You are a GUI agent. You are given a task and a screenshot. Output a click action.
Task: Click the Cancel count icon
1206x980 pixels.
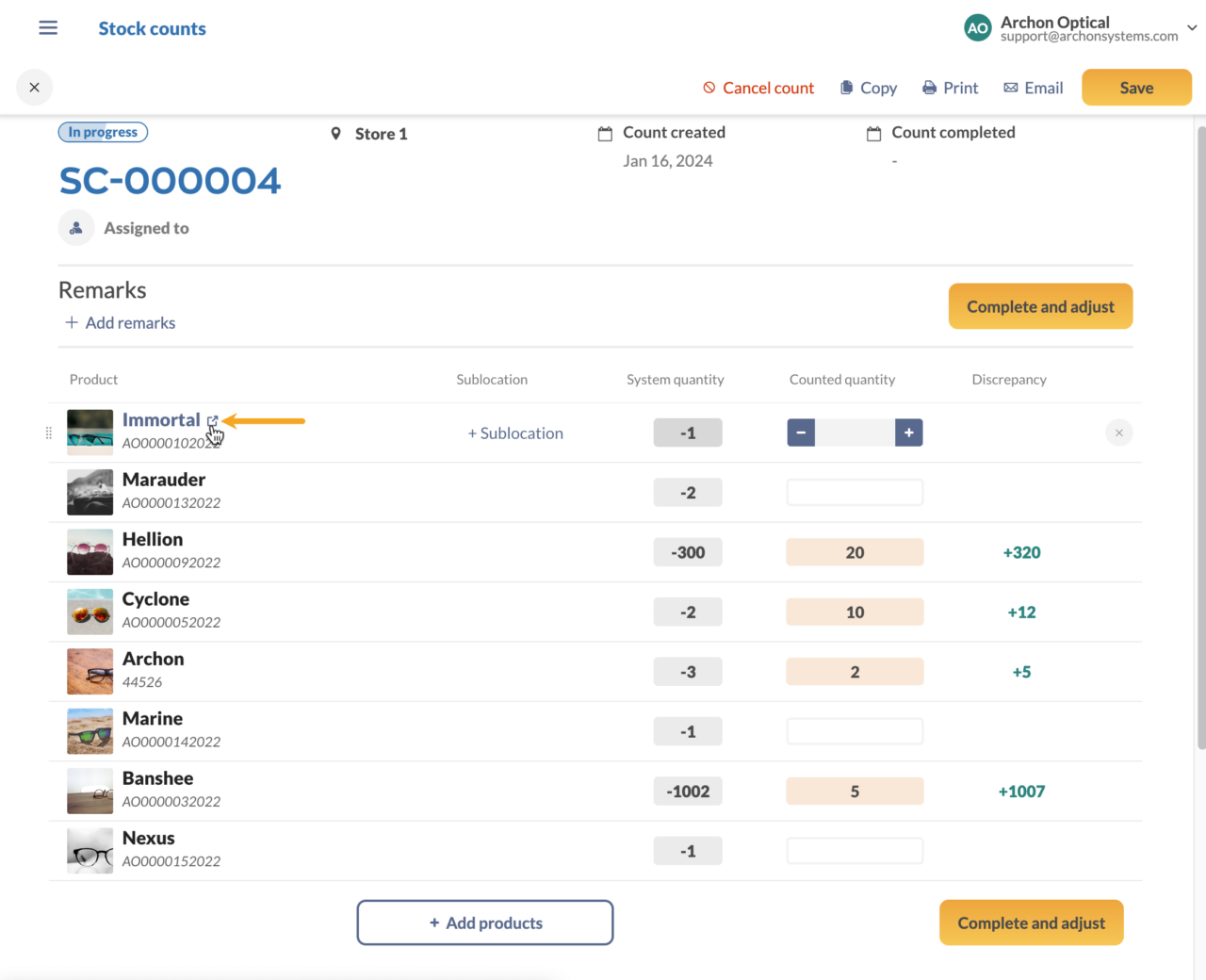point(708,87)
